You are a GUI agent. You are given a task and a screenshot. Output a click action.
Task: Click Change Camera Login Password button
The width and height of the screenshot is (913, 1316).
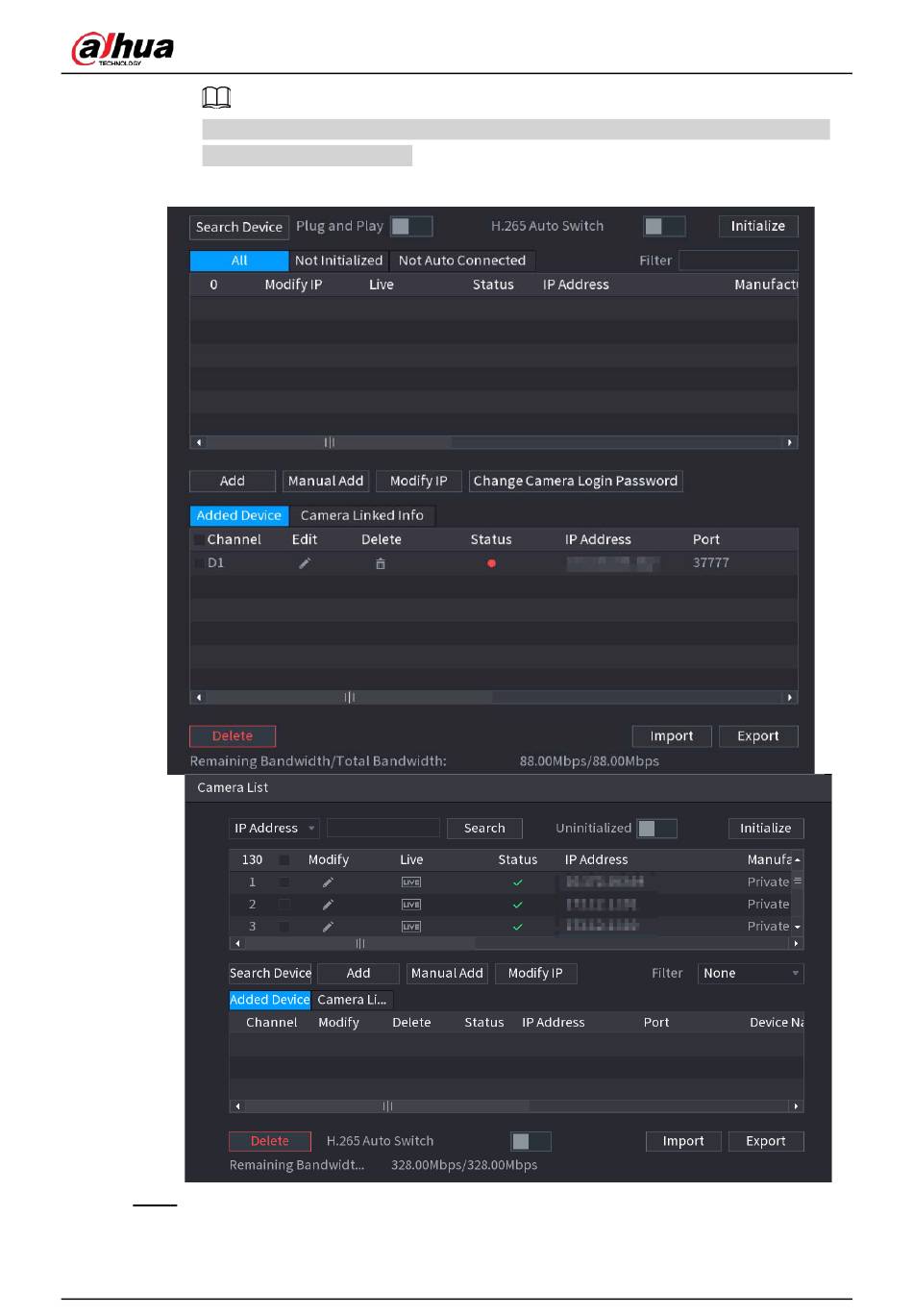576,482
